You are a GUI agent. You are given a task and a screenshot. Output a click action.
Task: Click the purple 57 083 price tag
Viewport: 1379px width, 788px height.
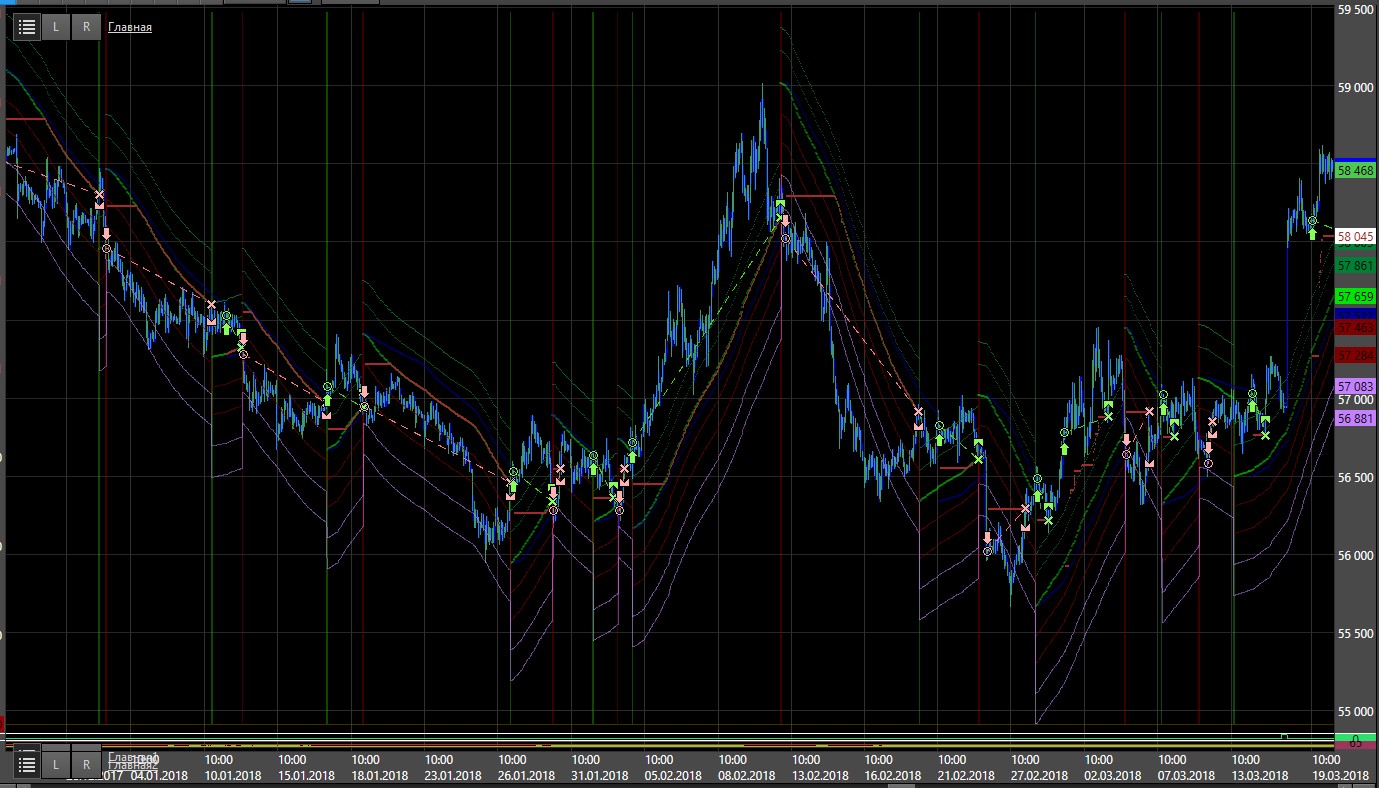1355,386
